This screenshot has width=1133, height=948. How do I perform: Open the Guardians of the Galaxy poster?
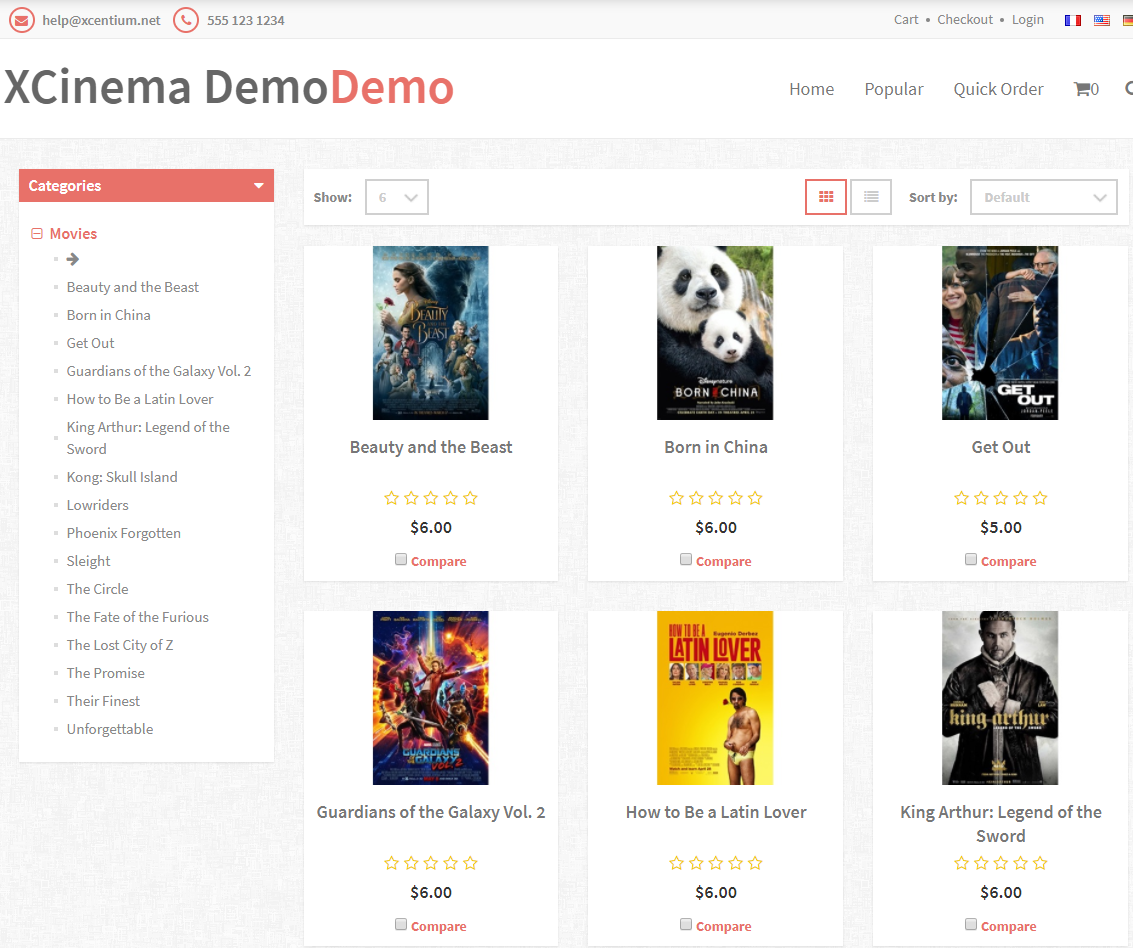(x=431, y=698)
